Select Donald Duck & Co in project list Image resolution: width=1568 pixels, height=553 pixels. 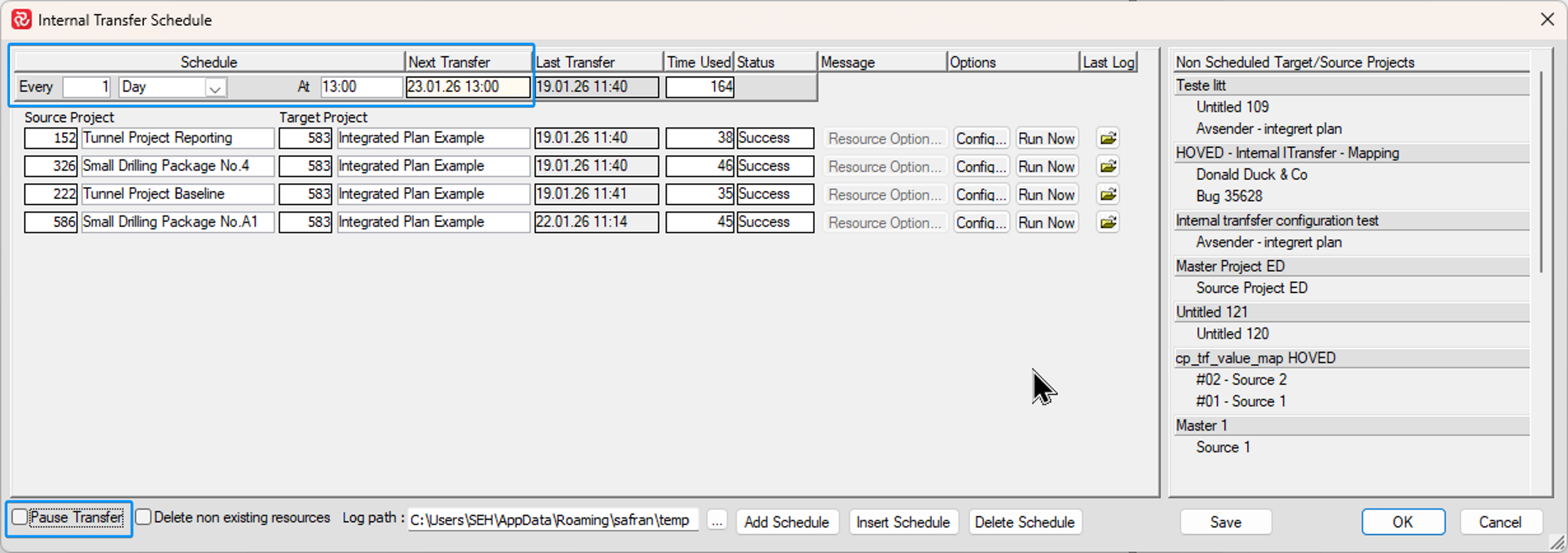coord(1251,174)
